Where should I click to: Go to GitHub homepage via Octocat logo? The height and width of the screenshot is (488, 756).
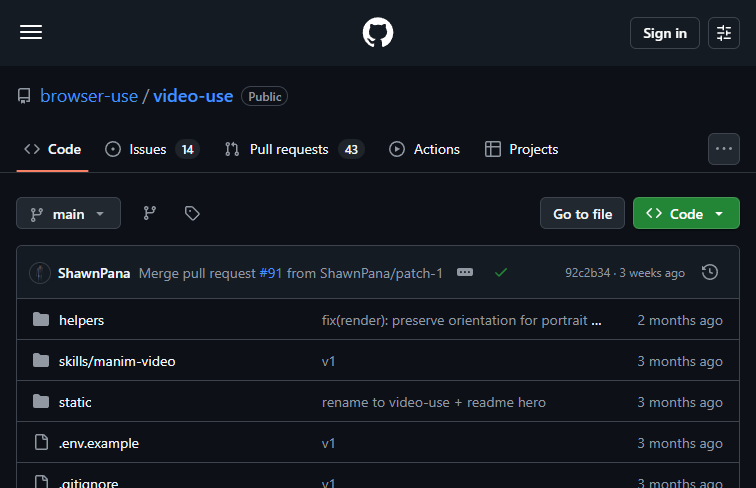[378, 33]
